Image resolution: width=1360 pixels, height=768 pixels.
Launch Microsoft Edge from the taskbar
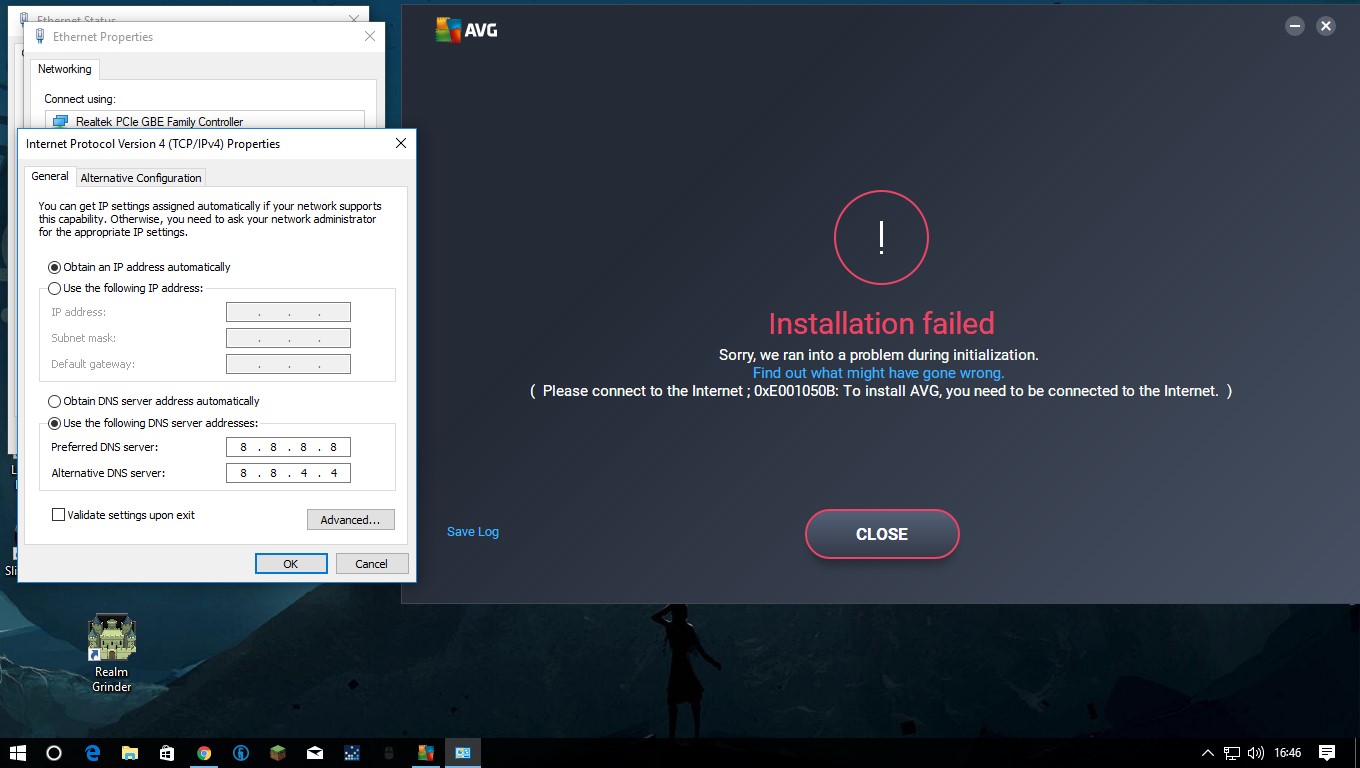(x=93, y=753)
